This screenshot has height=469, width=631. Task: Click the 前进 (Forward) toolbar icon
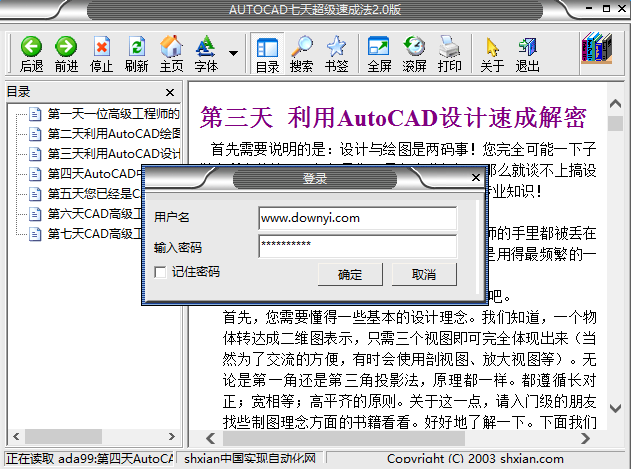point(66,54)
